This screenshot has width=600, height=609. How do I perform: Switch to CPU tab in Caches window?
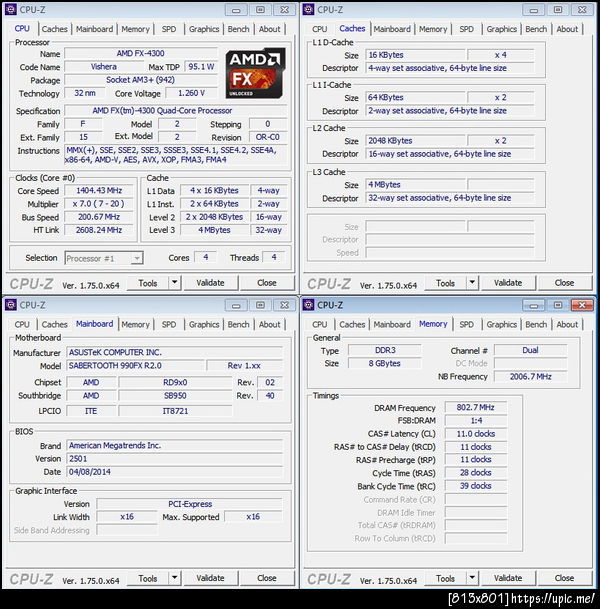pyautogui.click(x=320, y=29)
